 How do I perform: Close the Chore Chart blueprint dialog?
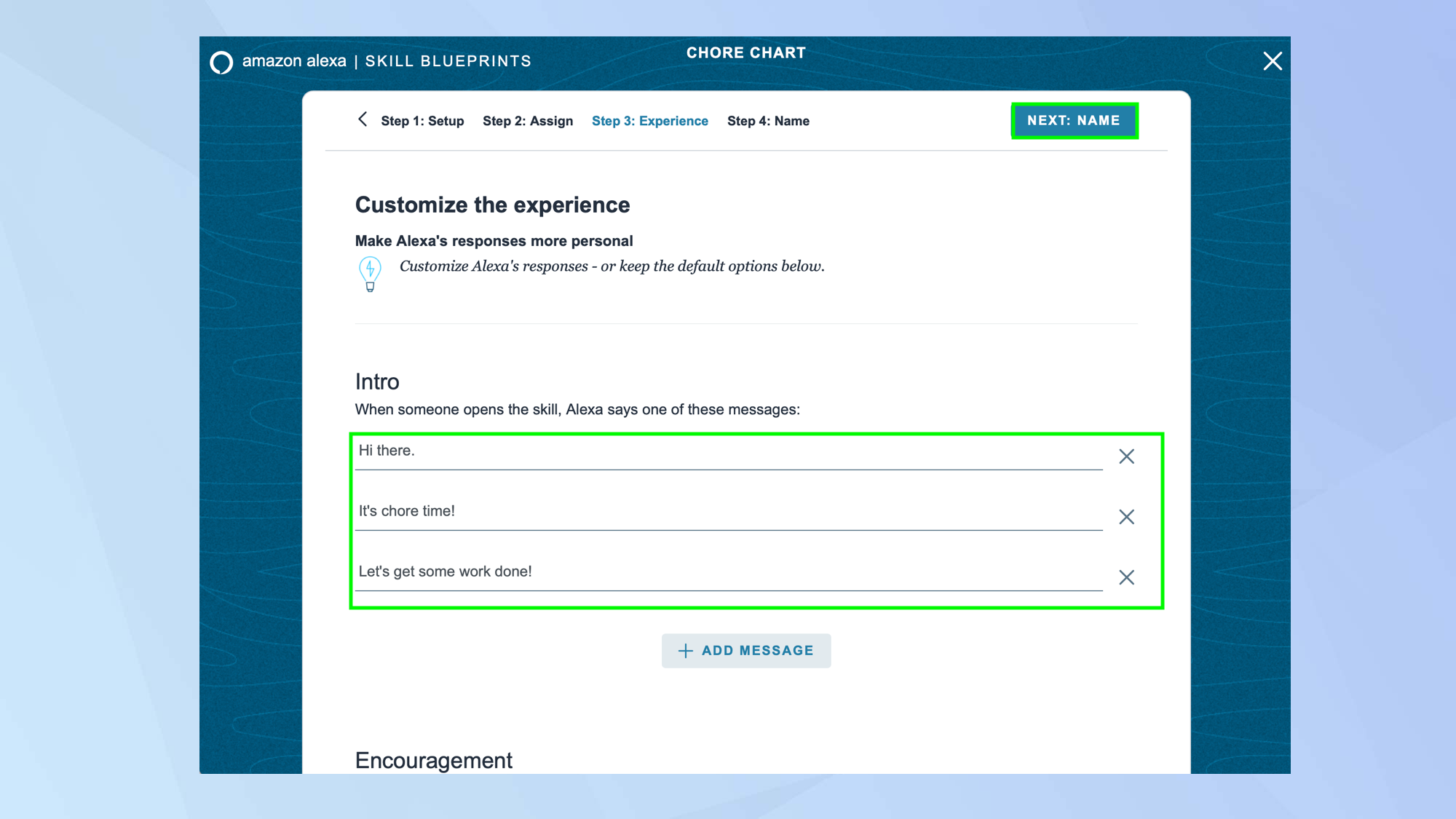click(x=1272, y=61)
